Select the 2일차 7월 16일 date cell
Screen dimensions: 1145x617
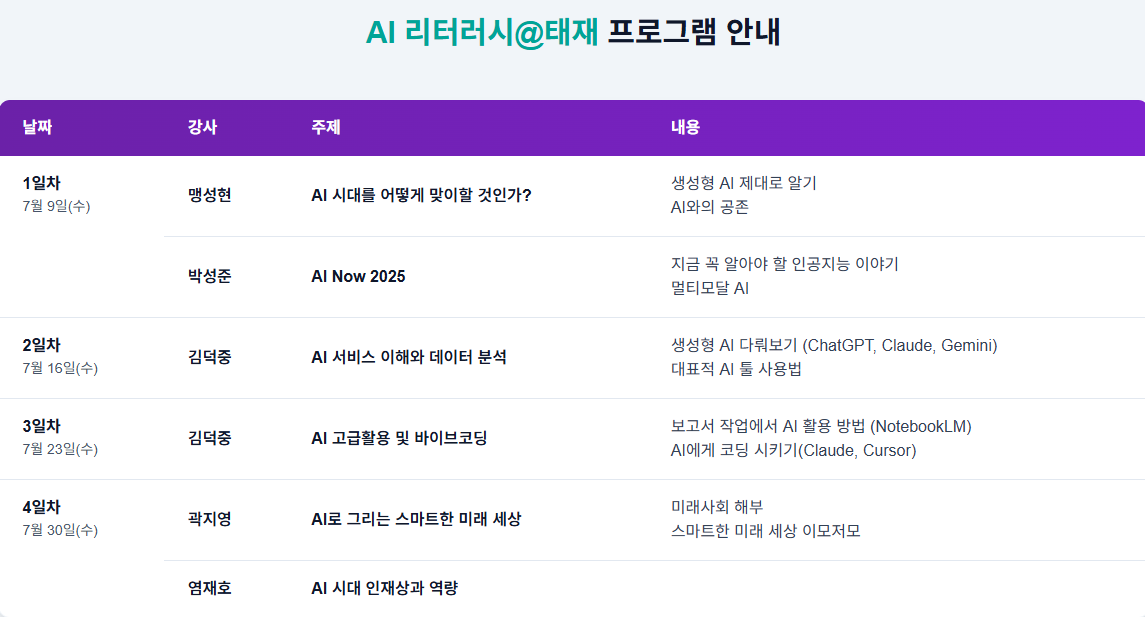pos(60,356)
